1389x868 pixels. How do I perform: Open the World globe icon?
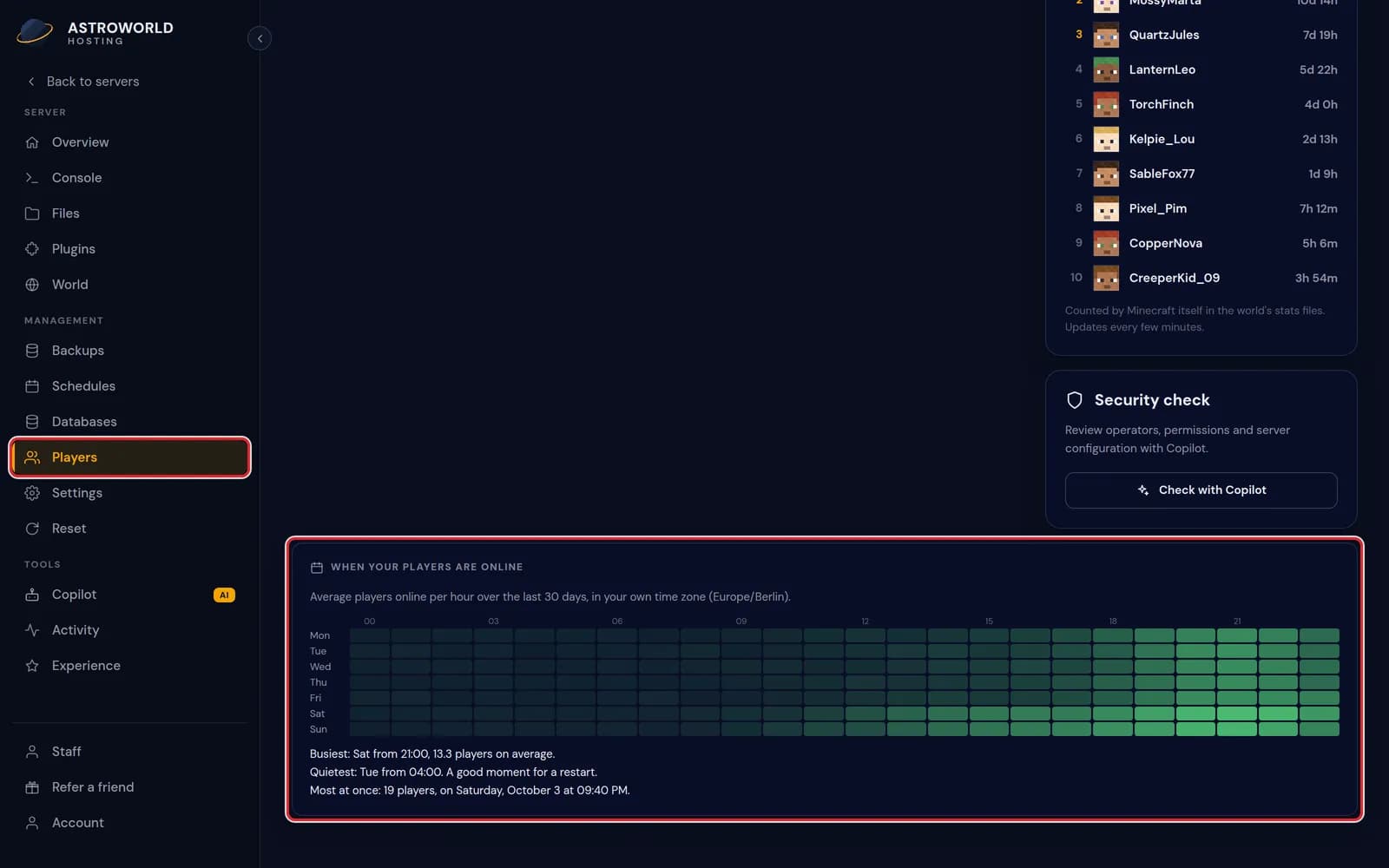(32, 285)
